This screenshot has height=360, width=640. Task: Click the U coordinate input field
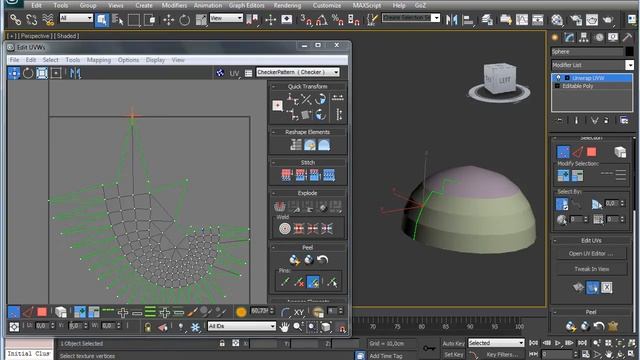click(41, 326)
